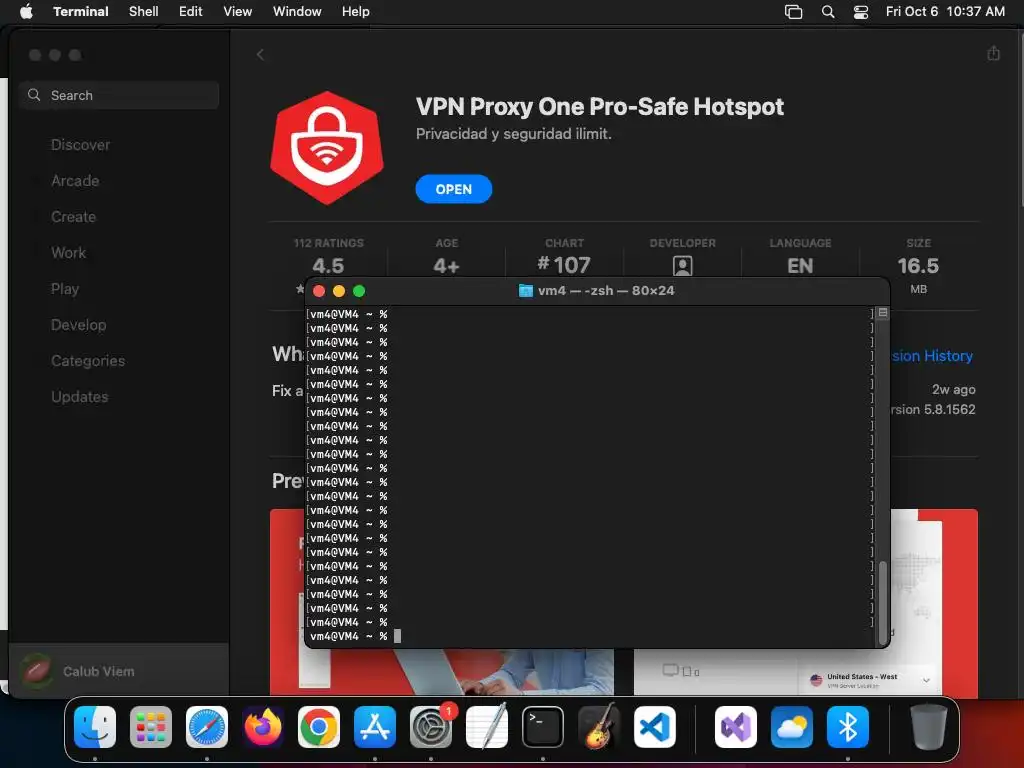1024x768 pixels.
Task: Open System Settings with badge in Dock
Action: coord(431,727)
